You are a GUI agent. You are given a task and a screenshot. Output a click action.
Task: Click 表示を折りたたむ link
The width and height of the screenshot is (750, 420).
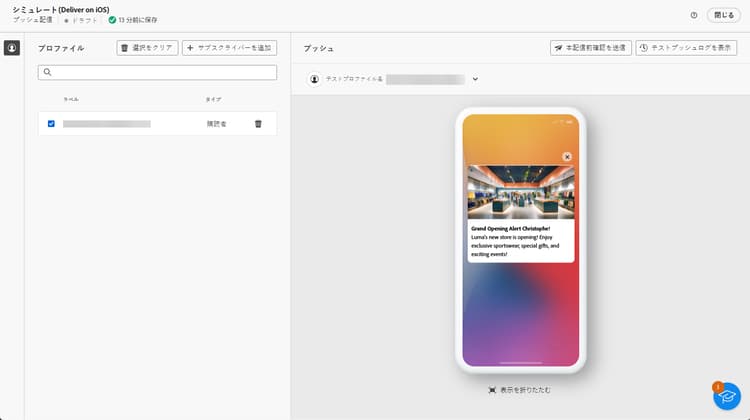click(x=520, y=390)
